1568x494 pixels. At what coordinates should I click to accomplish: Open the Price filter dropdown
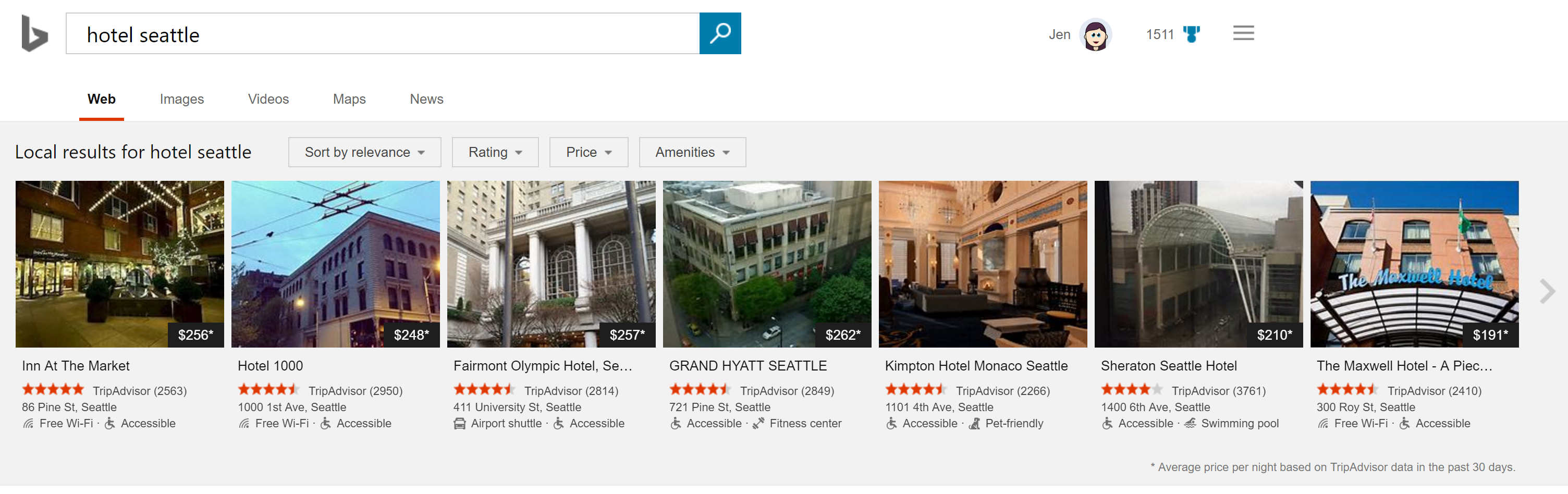click(x=588, y=152)
